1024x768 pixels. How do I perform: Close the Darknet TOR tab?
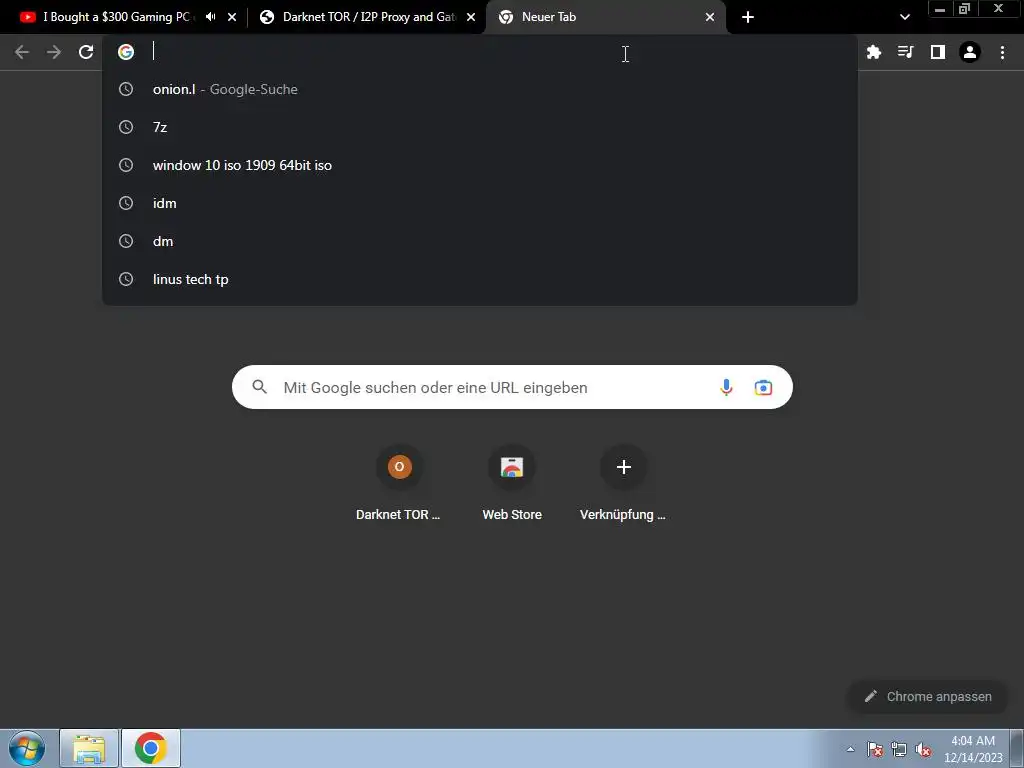(471, 17)
